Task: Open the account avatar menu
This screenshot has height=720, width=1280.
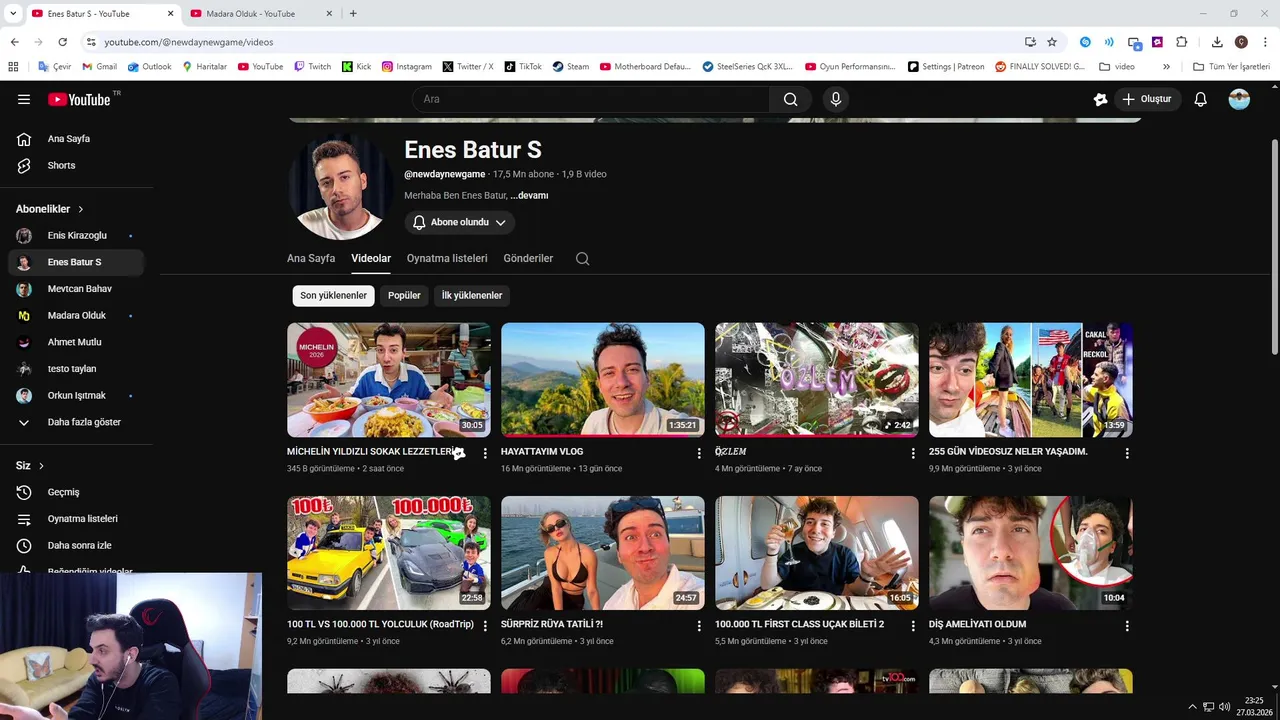Action: coord(1239,99)
